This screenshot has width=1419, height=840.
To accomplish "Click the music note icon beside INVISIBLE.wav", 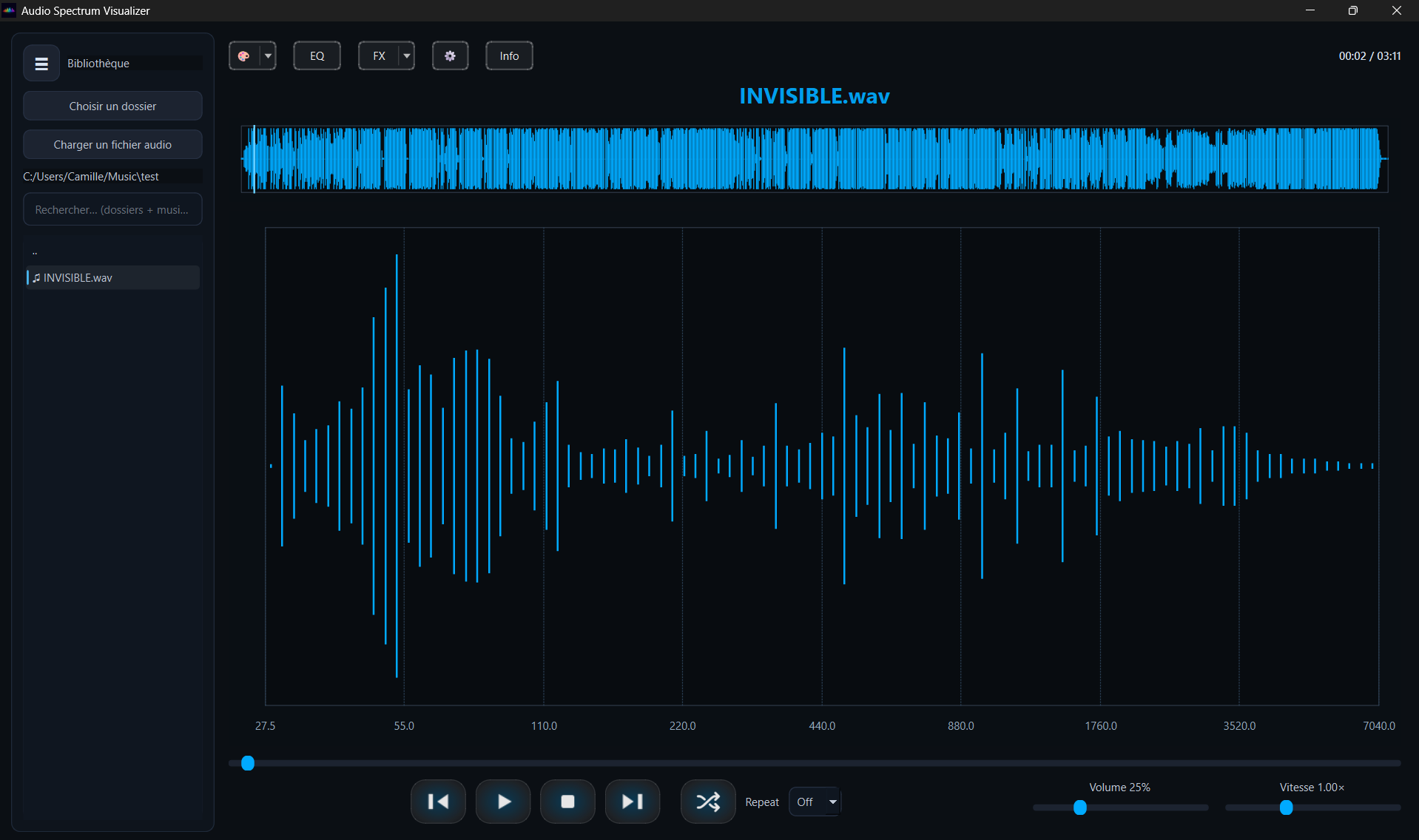I will [37, 277].
